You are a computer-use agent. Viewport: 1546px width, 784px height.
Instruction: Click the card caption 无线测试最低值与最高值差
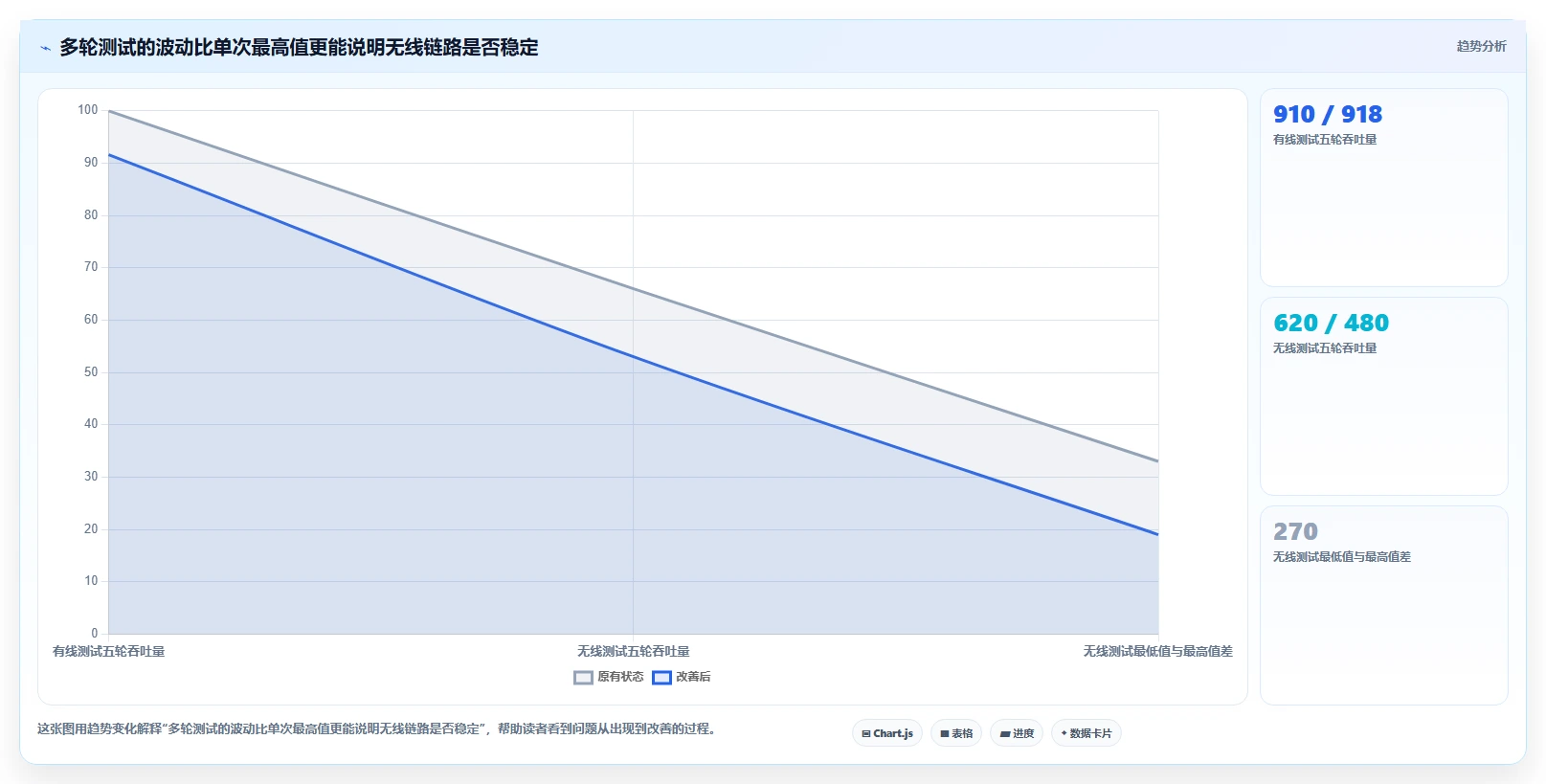pyautogui.click(x=1342, y=557)
